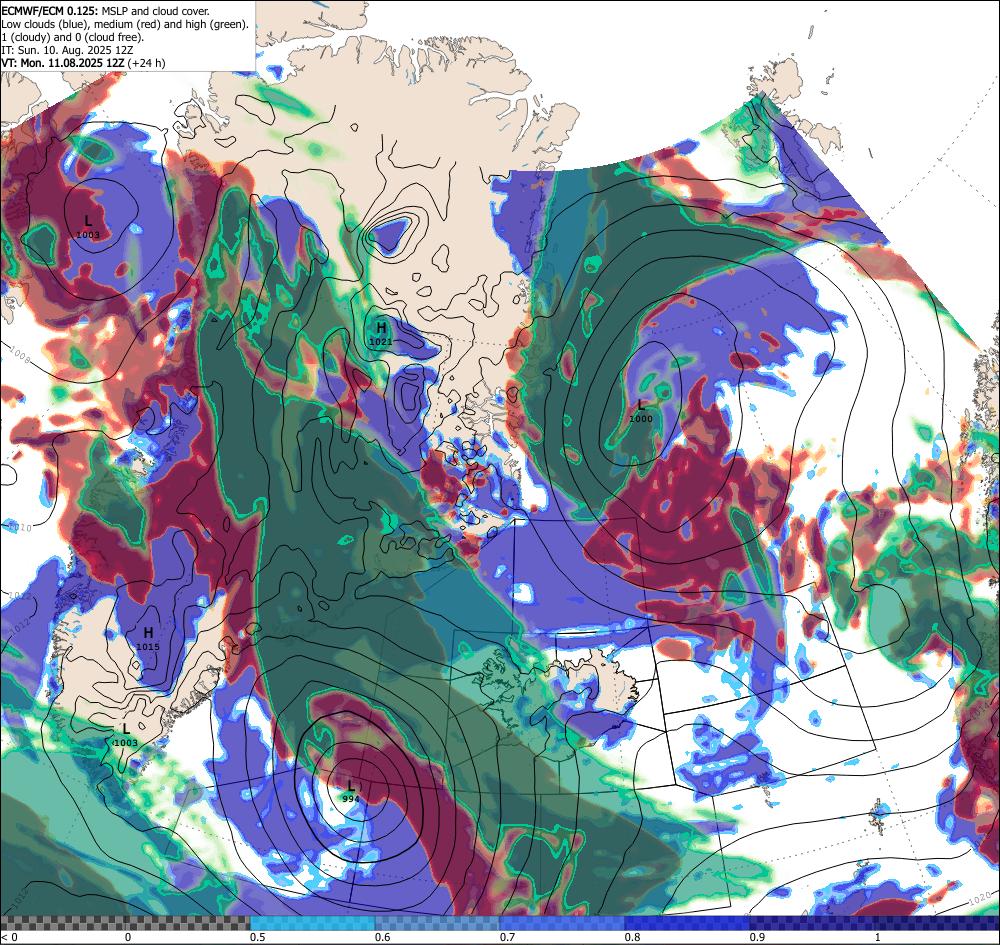Click the H 1015 high pressure label
Image resolution: width=1000 pixels, height=945 pixels.
[x=148, y=638]
